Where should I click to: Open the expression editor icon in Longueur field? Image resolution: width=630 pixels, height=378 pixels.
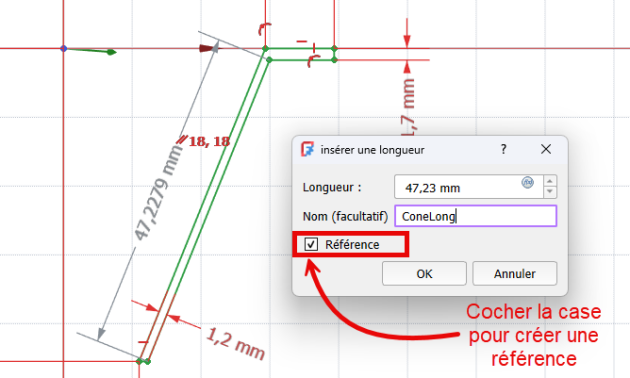tap(528, 182)
